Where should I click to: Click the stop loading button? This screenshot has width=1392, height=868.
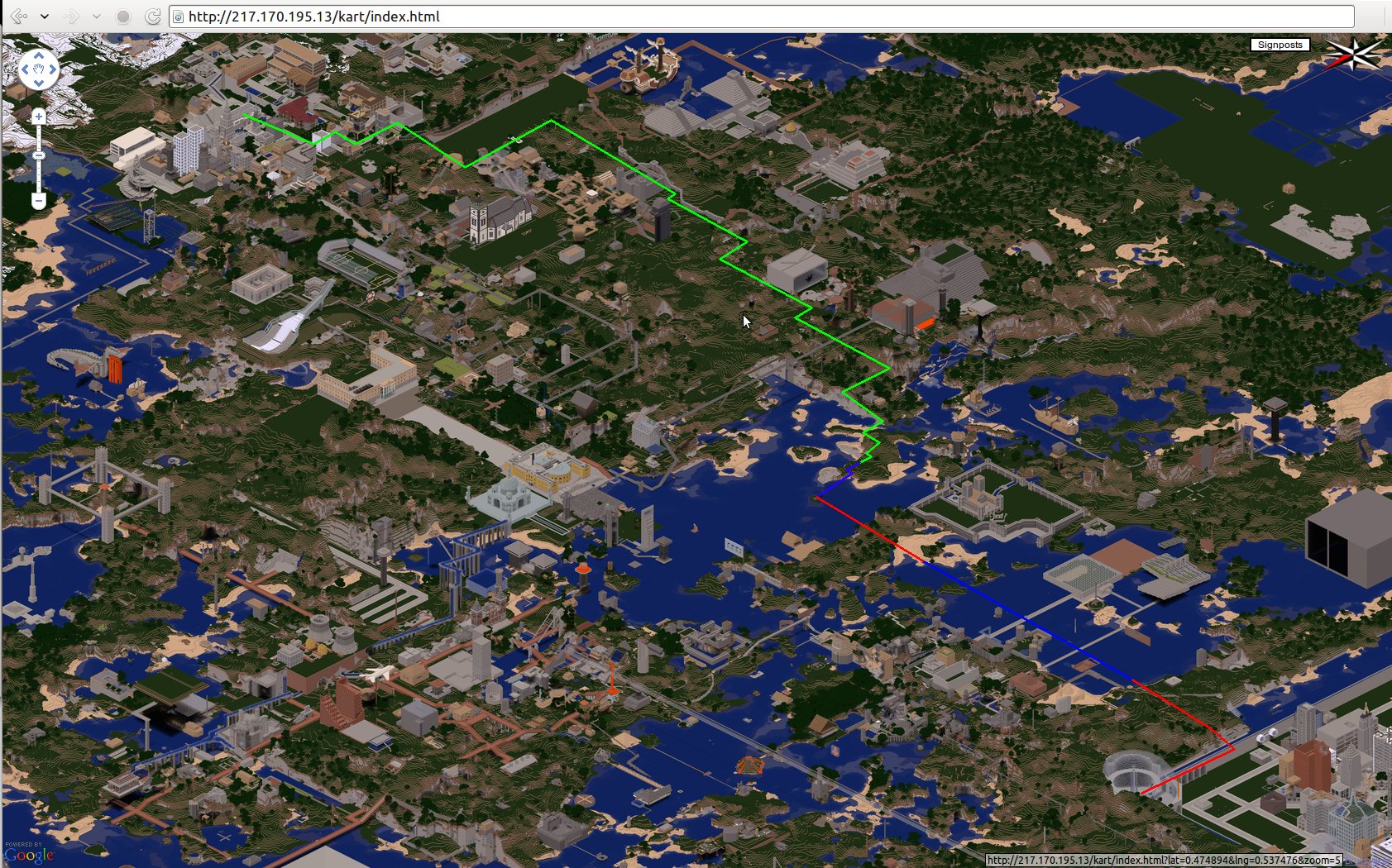tap(123, 17)
